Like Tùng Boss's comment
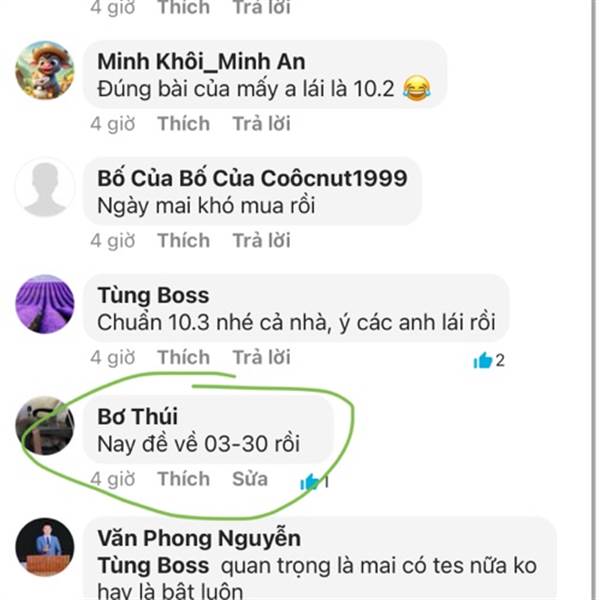Viewport: 600px width, 600px height. (x=184, y=357)
